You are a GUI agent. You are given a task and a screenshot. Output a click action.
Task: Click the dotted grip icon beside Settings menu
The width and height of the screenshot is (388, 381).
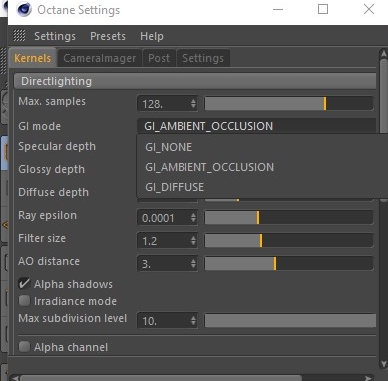[x=19, y=35]
